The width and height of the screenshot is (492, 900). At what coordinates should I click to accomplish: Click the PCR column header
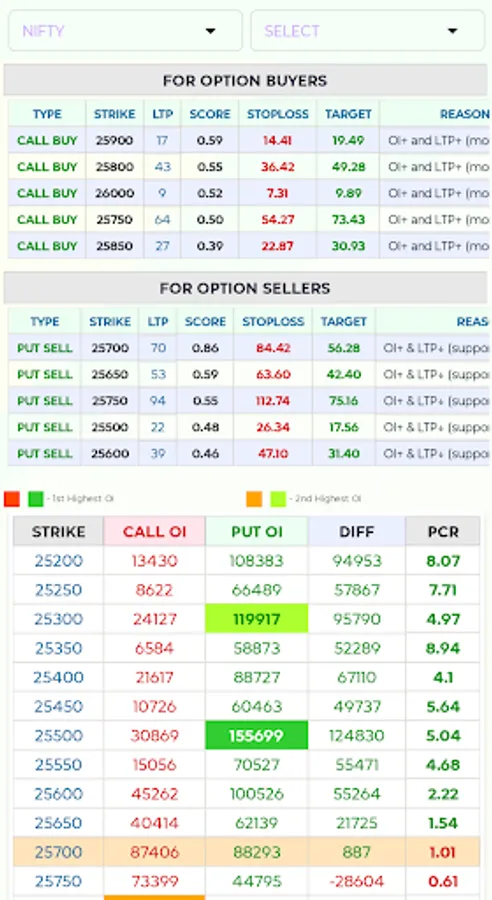443,532
